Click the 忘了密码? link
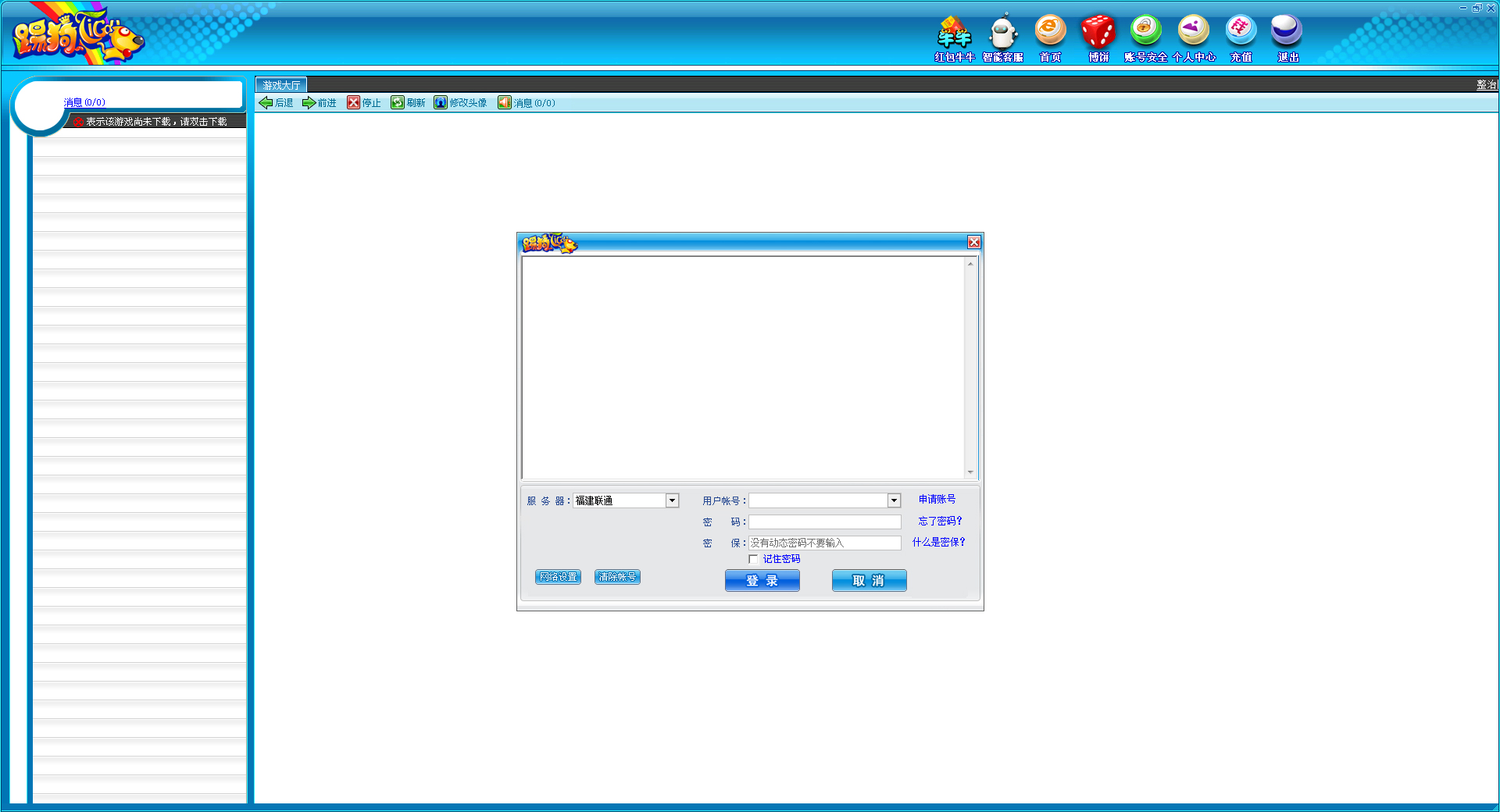Image resolution: width=1500 pixels, height=812 pixels. [x=940, y=521]
